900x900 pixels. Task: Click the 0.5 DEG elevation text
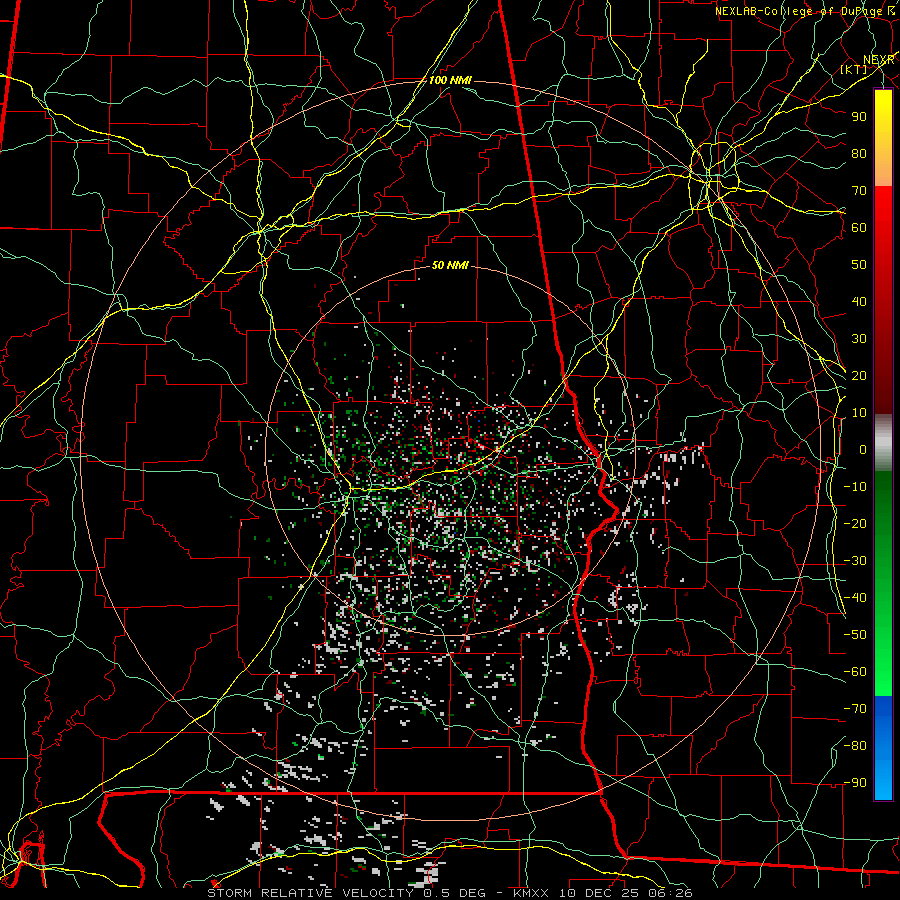pos(454,893)
